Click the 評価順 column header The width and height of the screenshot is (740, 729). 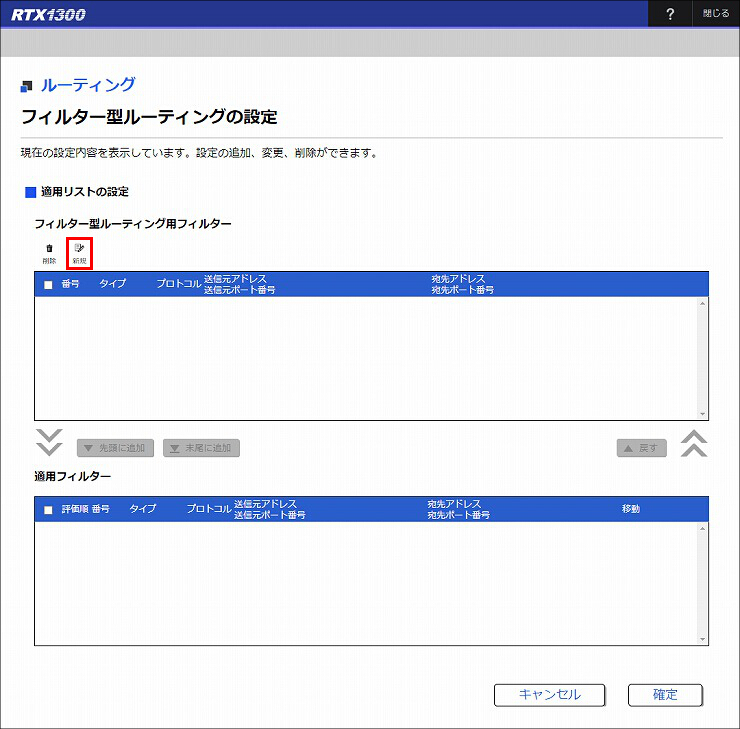[75, 509]
